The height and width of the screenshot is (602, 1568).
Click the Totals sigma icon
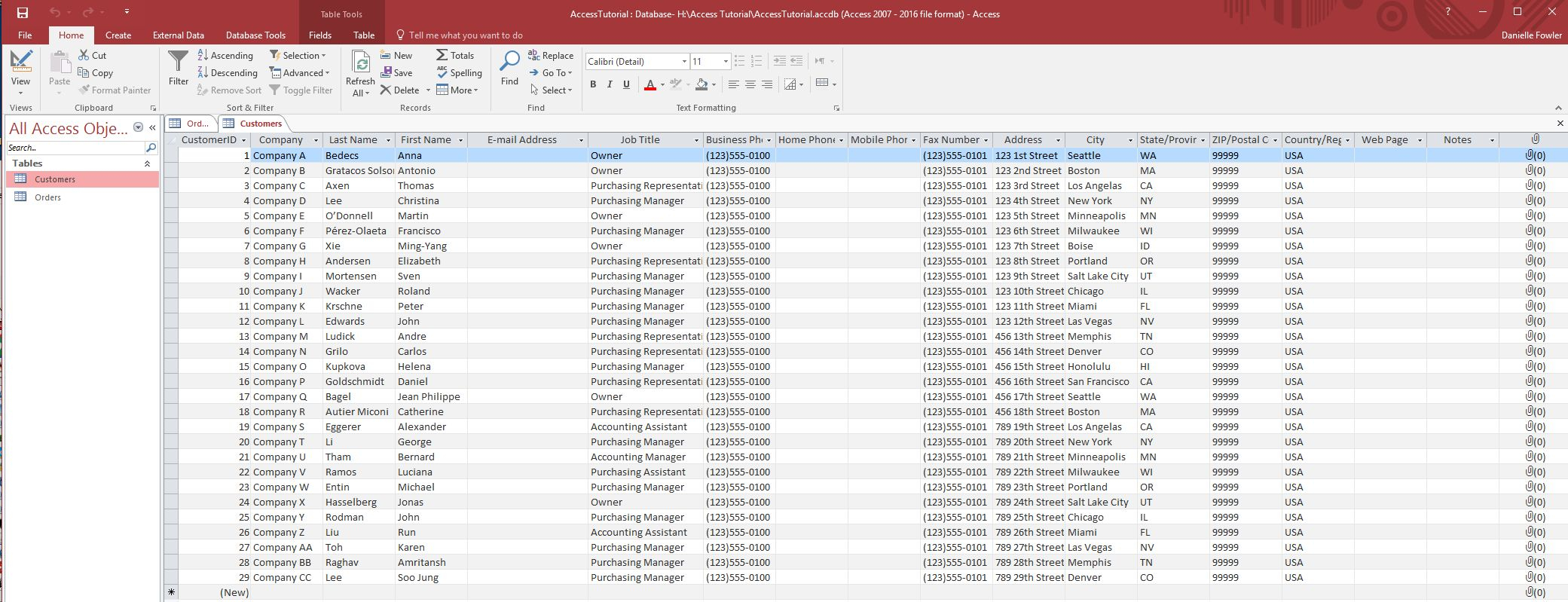pos(442,56)
